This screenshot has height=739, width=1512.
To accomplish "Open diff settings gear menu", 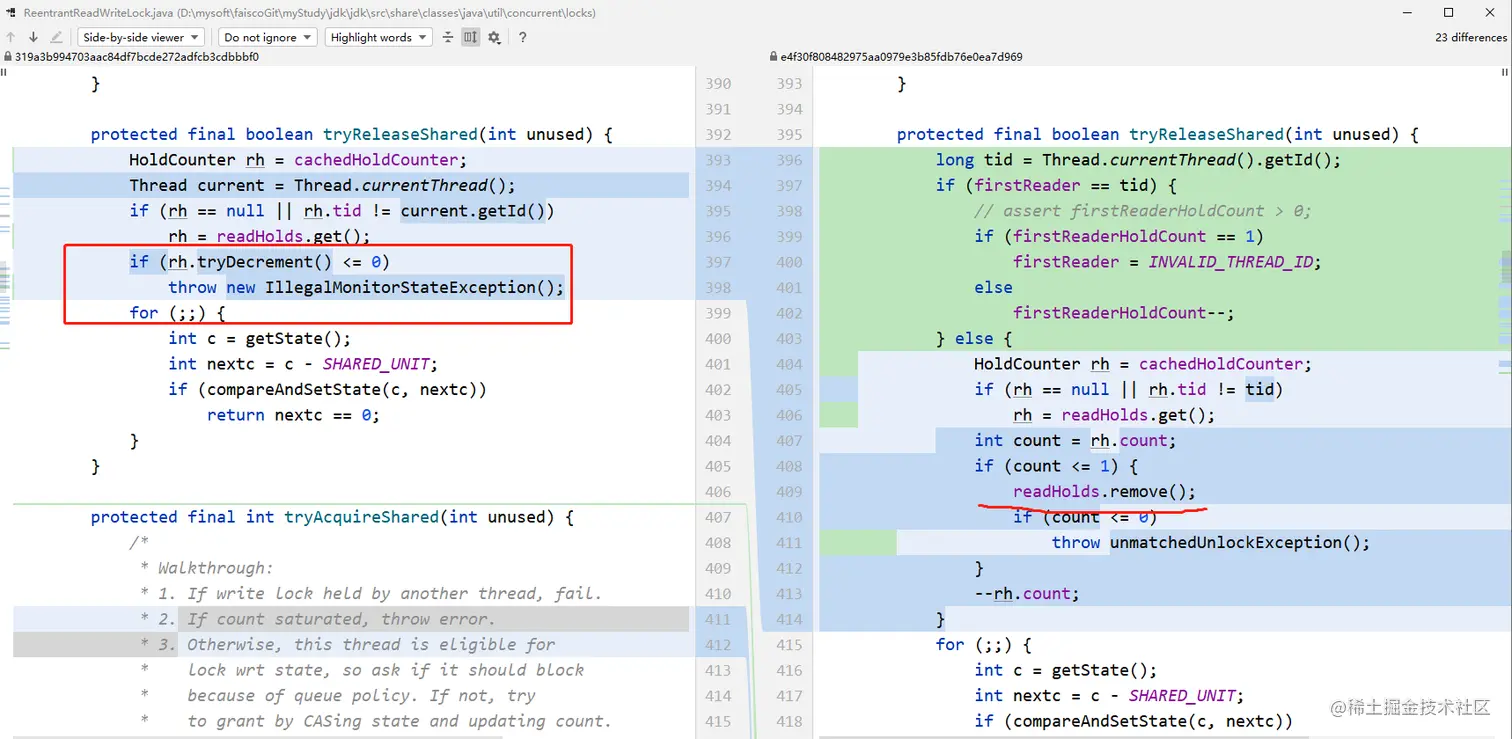I will pyautogui.click(x=494, y=37).
